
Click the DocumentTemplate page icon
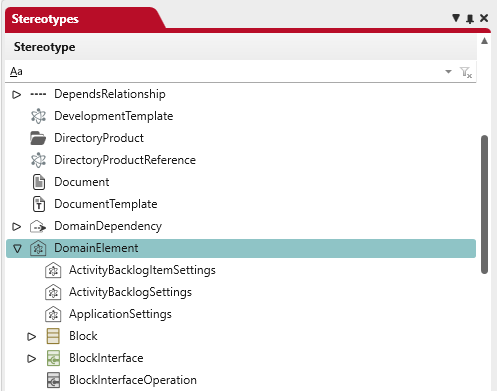pos(39,204)
